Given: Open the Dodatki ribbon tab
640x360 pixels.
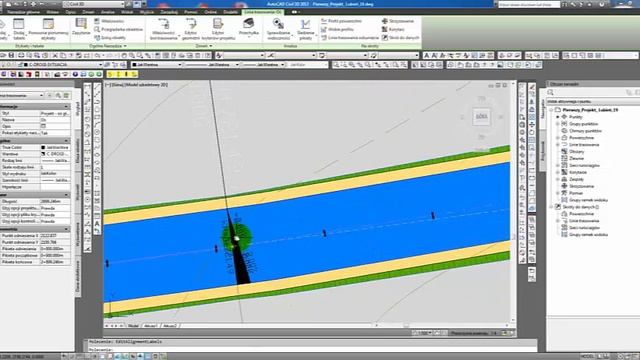Looking at the screenshot, I should pyautogui.click(x=230, y=12).
